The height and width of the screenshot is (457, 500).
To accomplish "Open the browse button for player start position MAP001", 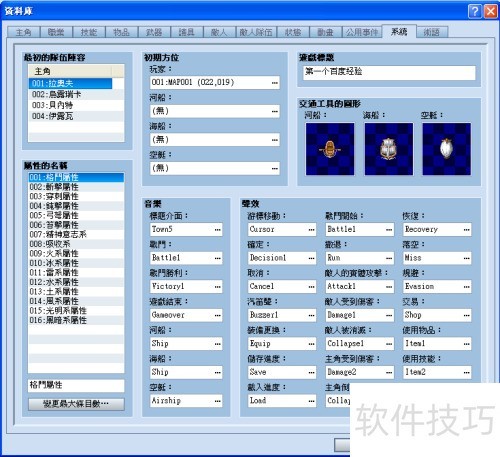I will click(275, 83).
